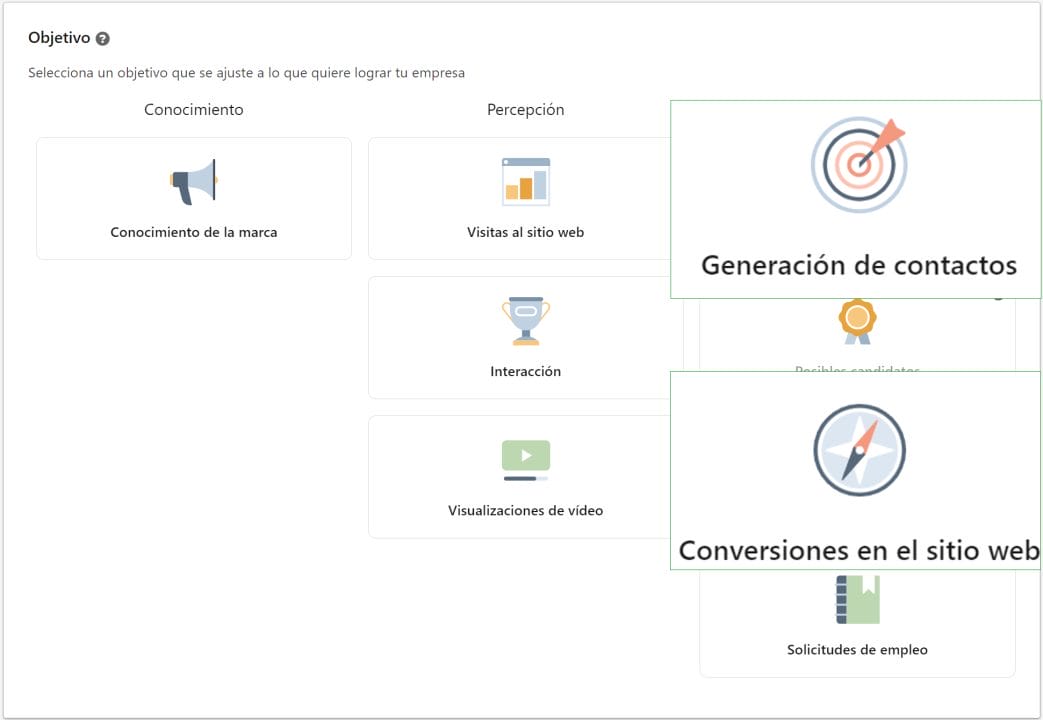Click the Conocimiento column header
This screenshot has height=720, width=1043.
tap(192, 110)
